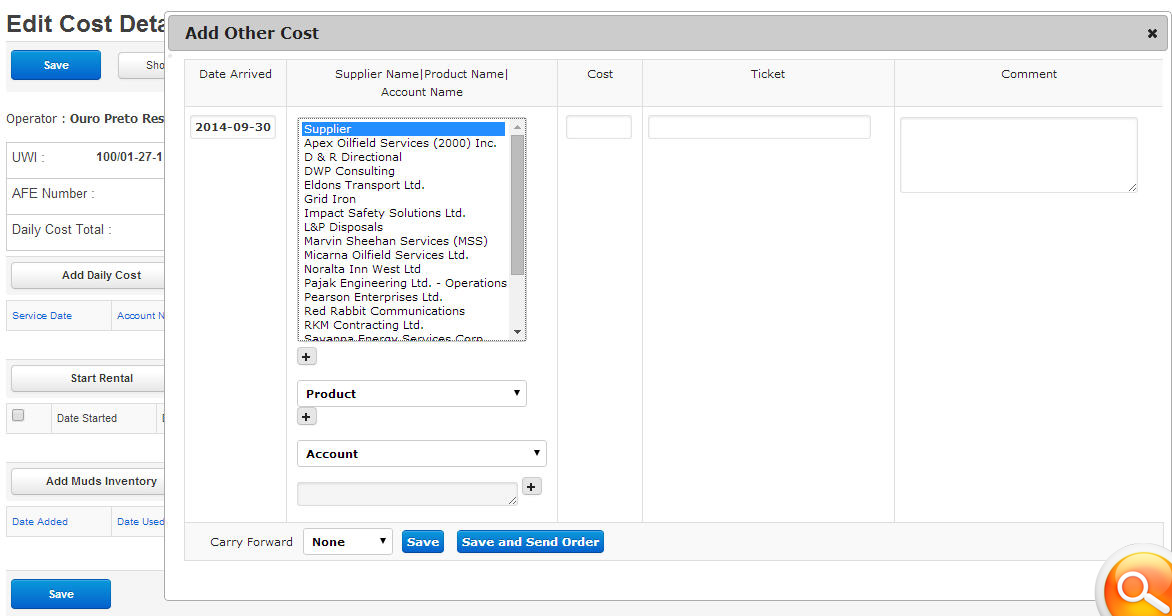Click the top Save button on Edit Cost Details
Viewport: 1172px width, 616px height.
pyautogui.click(x=56, y=65)
